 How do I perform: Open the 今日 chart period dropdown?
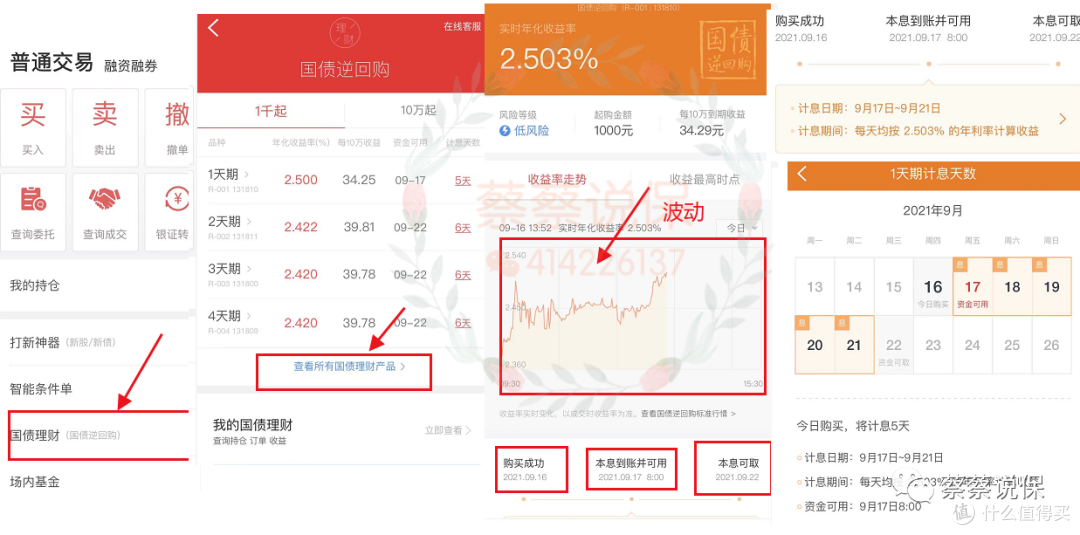pyautogui.click(x=740, y=228)
